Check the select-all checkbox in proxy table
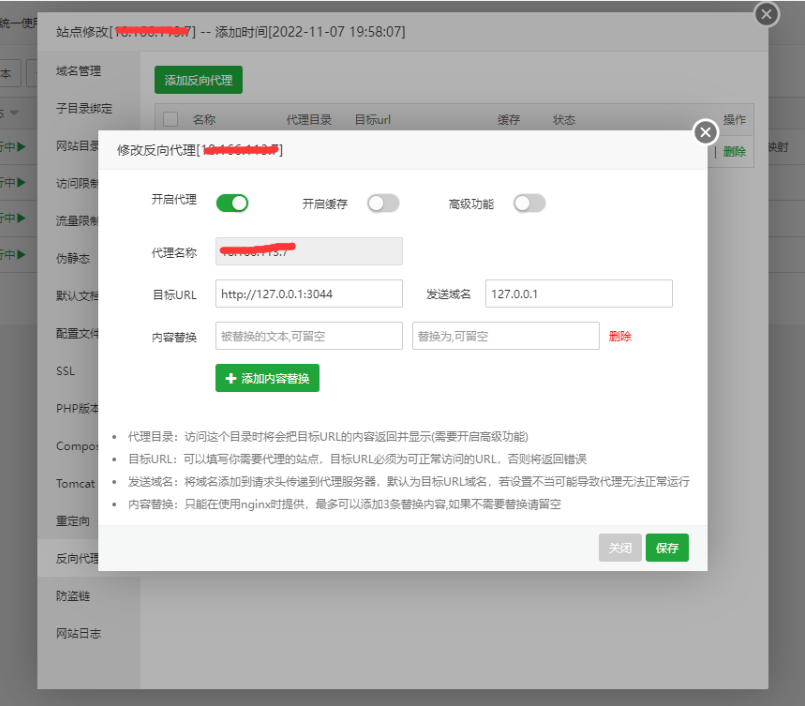Image resolution: width=805 pixels, height=706 pixels. coord(170,119)
